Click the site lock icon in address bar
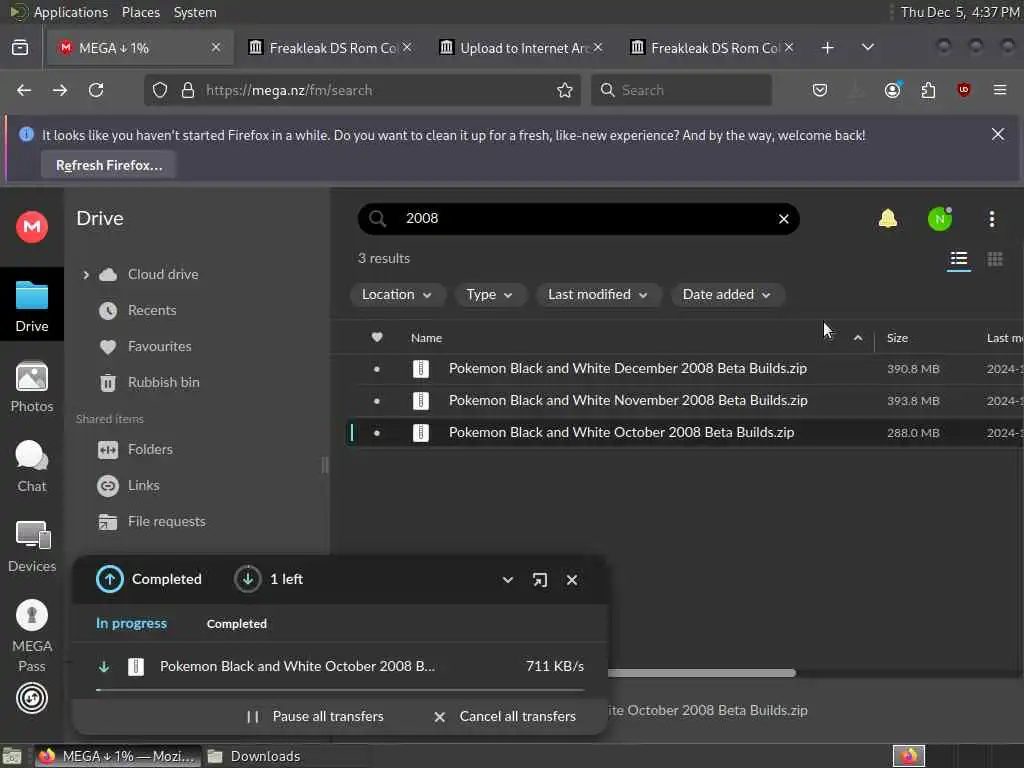The height and width of the screenshot is (768, 1024). (x=187, y=90)
